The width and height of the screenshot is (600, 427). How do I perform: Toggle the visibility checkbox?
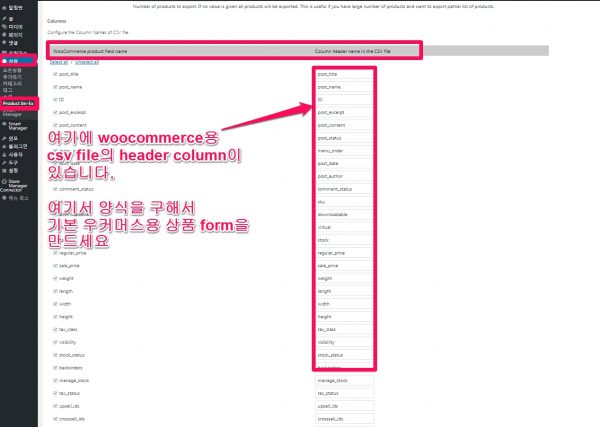55,342
